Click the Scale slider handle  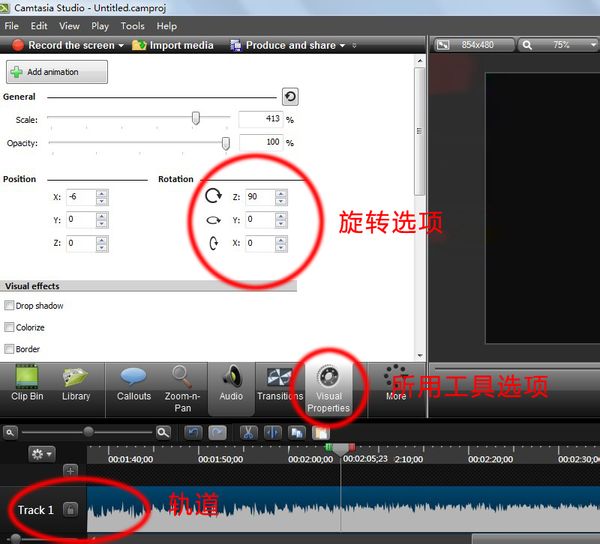(196, 118)
